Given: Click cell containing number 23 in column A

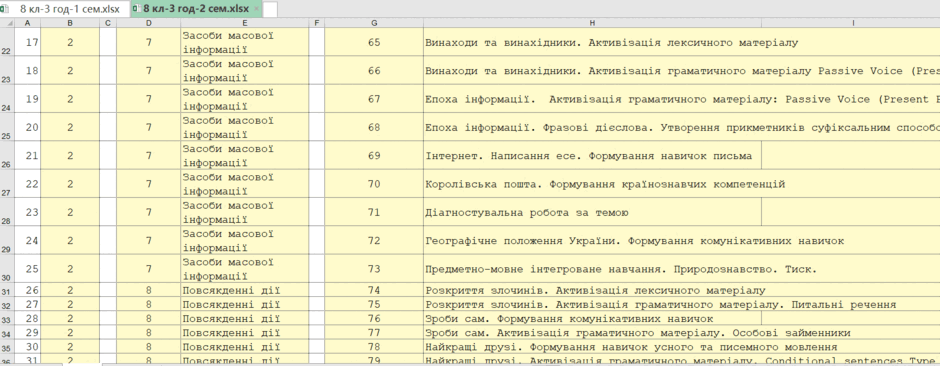Looking at the screenshot, I should [x=29, y=212].
